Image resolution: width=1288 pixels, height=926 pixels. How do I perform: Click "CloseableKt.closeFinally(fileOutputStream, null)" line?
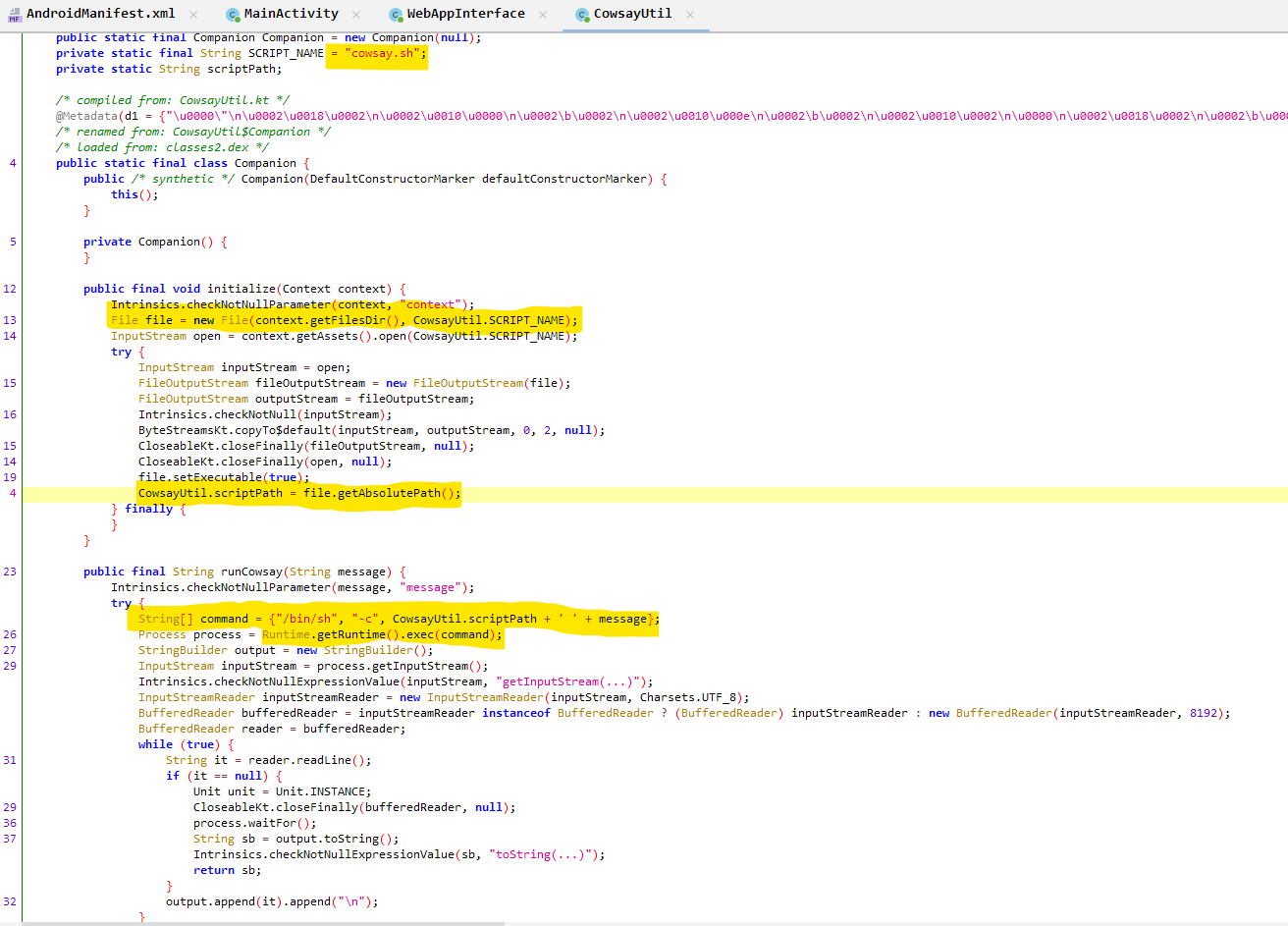click(x=306, y=446)
